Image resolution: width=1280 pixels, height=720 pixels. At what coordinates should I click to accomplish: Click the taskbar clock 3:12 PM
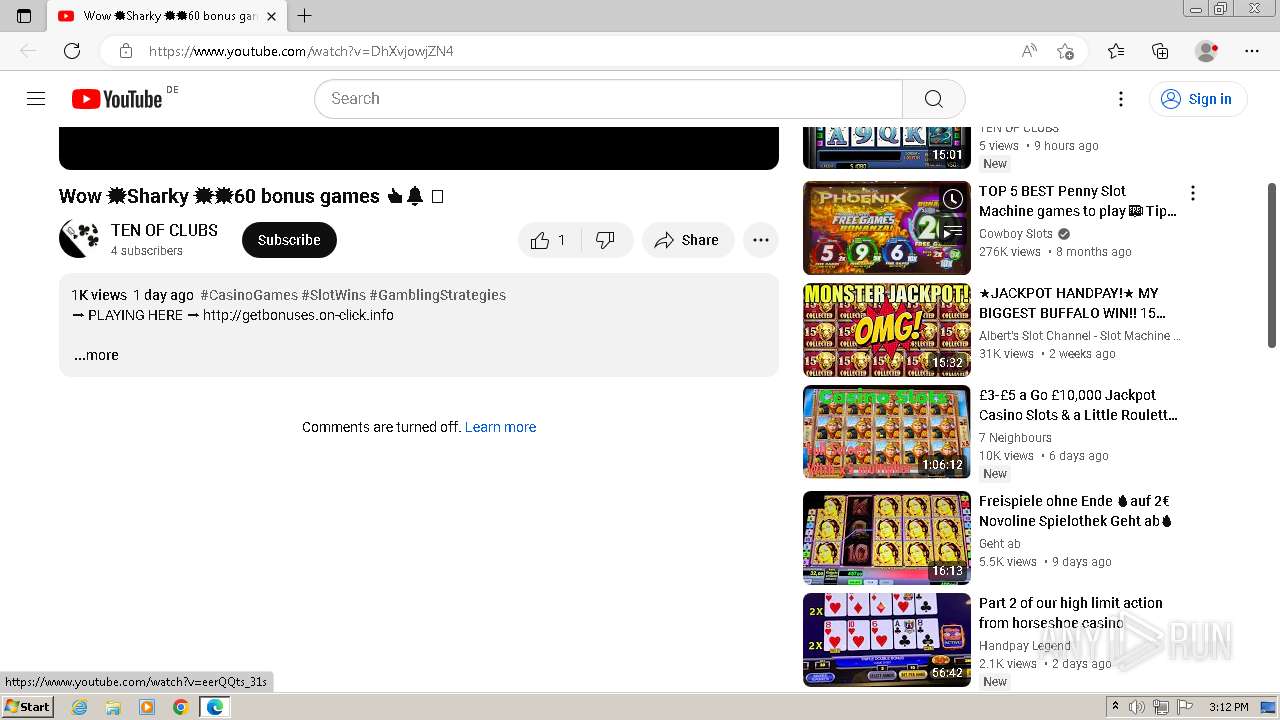point(1228,707)
